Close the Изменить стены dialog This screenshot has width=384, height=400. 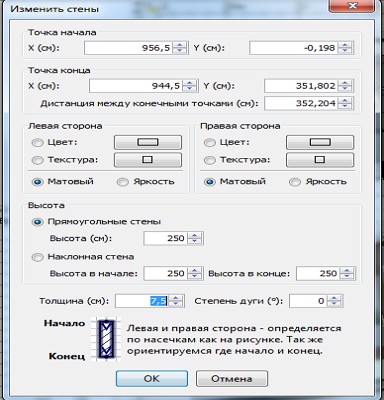tap(352, 6)
